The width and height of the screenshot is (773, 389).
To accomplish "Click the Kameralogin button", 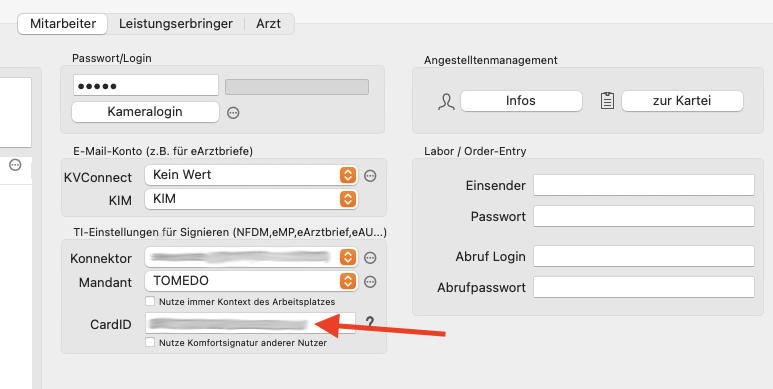I will click(x=145, y=112).
